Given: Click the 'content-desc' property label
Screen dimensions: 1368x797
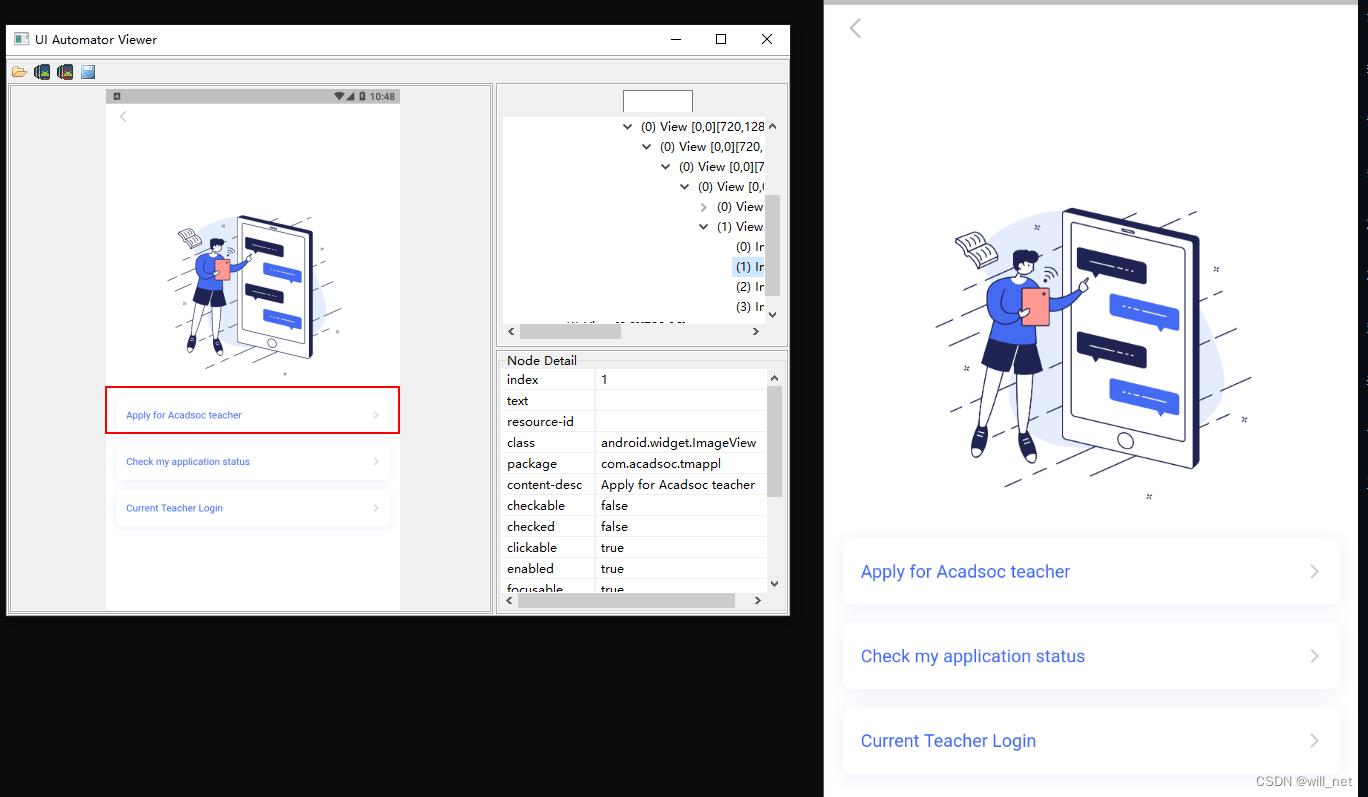Looking at the screenshot, I should click(x=544, y=485).
